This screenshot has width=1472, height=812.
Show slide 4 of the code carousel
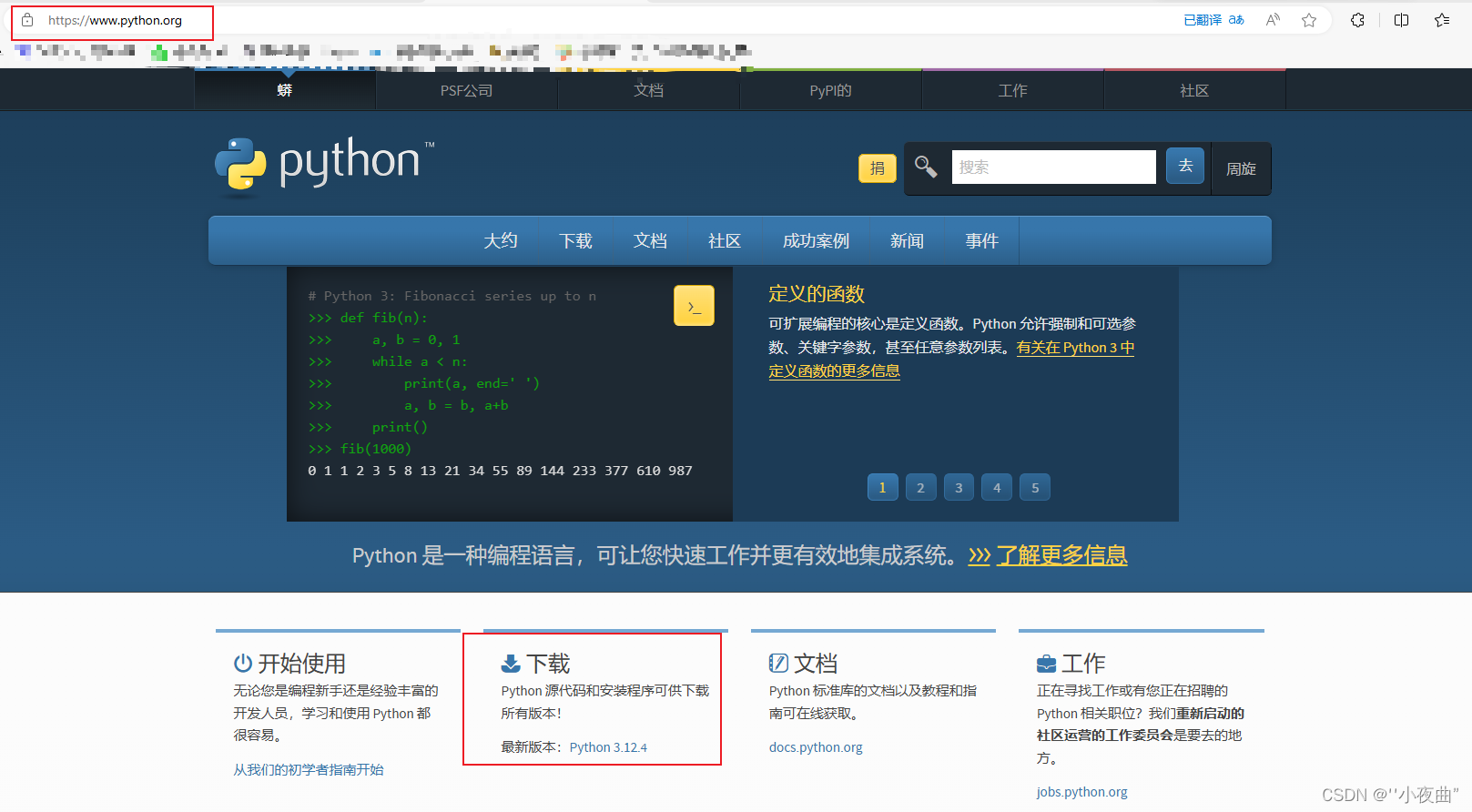point(997,487)
